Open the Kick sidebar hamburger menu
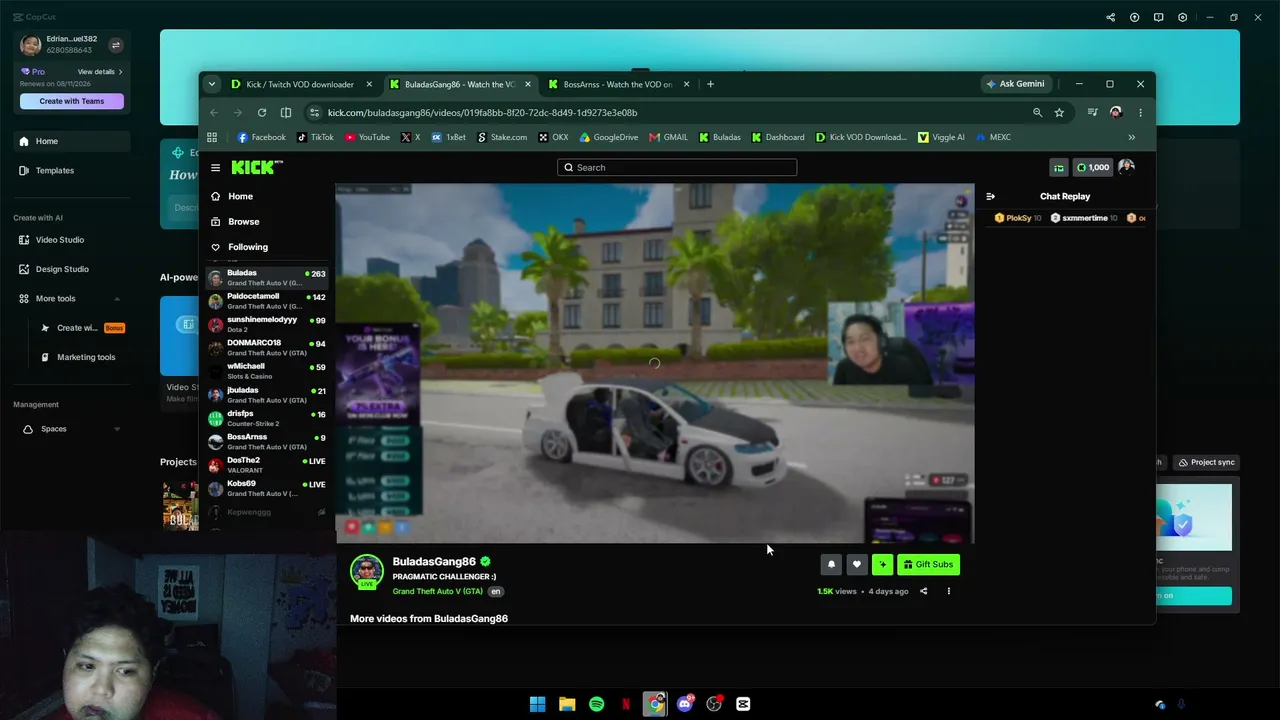Screen dimensions: 1280x720 215,168
